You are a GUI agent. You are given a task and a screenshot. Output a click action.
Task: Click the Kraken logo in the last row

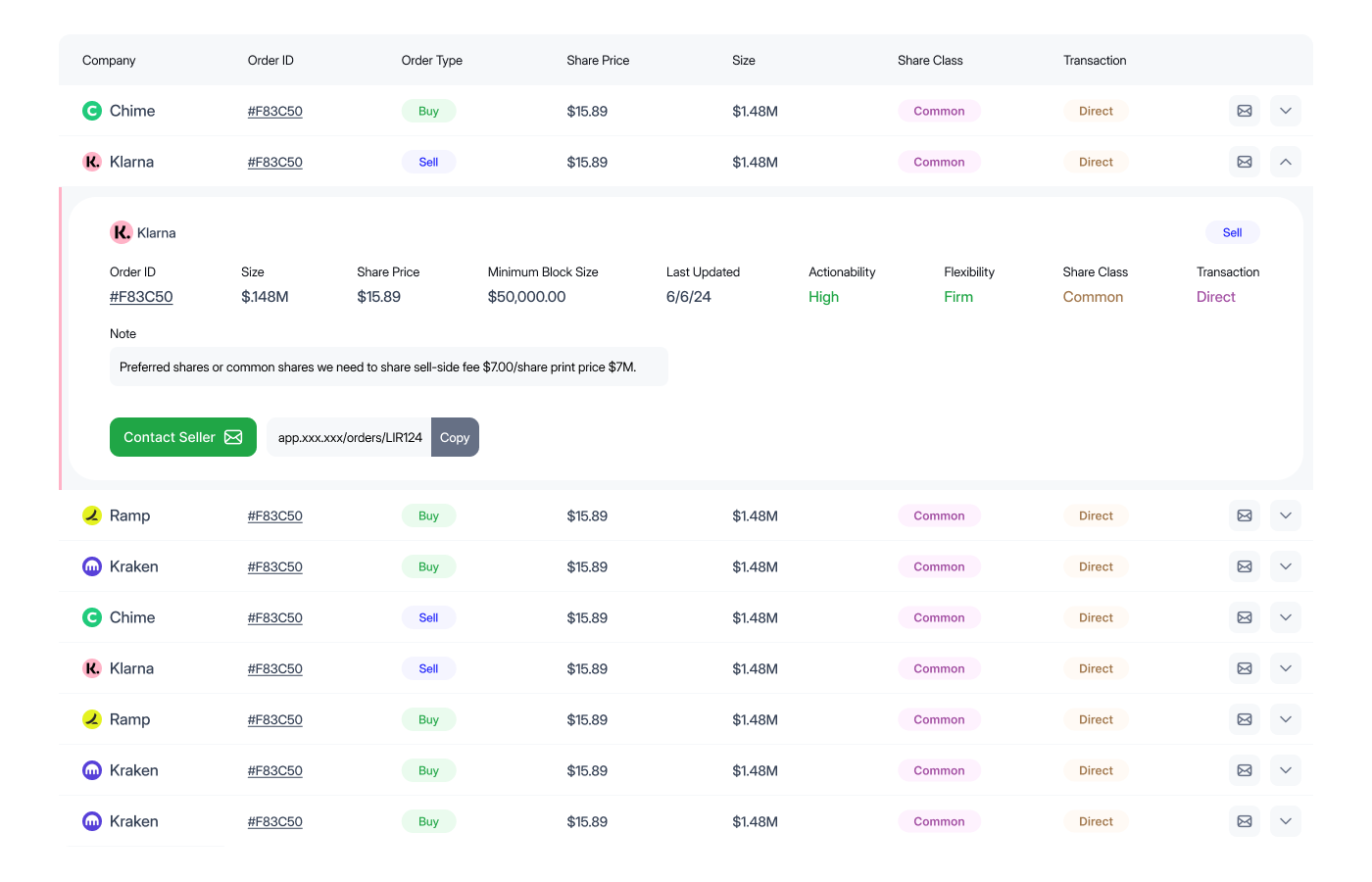tap(92, 821)
